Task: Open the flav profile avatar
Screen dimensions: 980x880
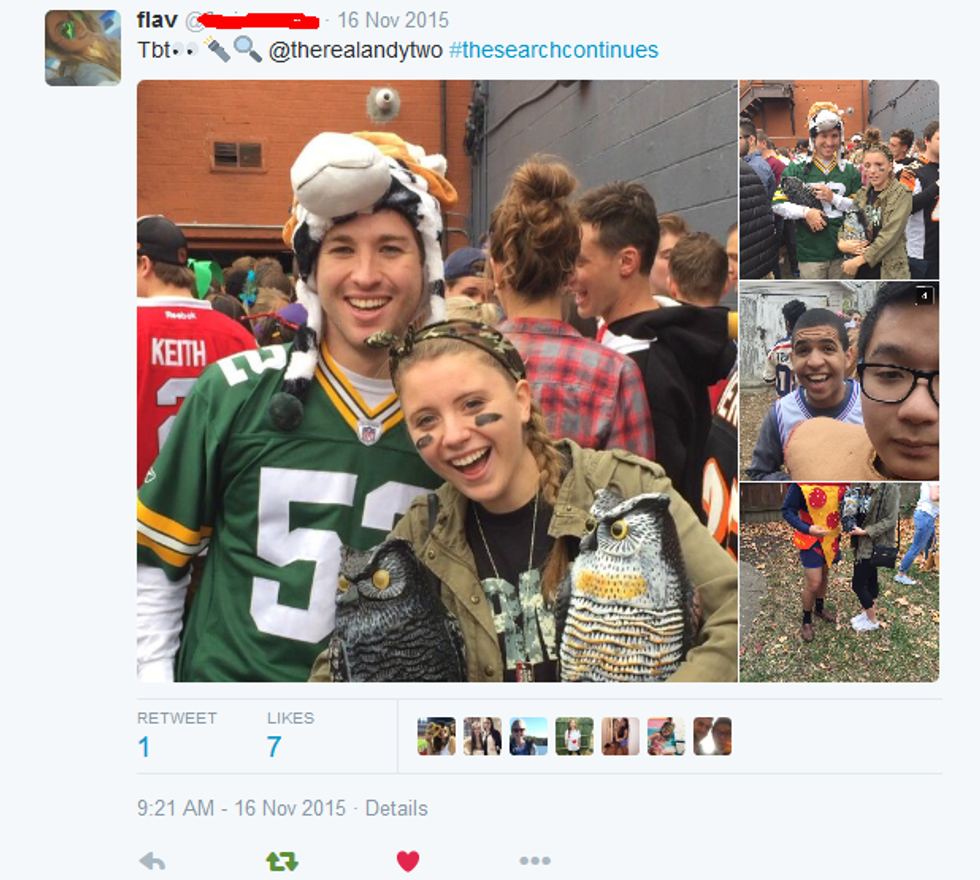Action: pos(82,48)
